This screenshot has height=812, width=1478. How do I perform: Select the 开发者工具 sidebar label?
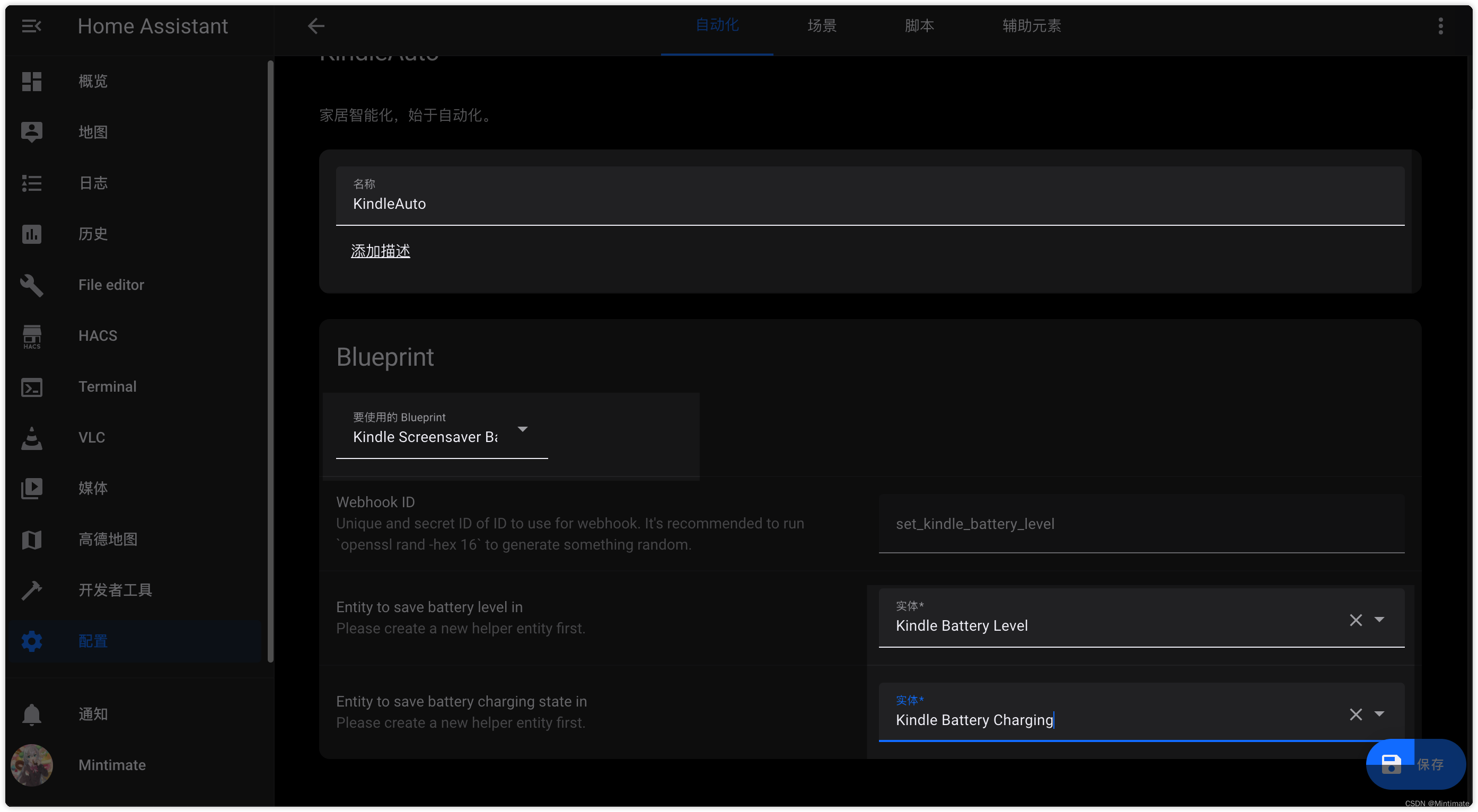click(115, 590)
